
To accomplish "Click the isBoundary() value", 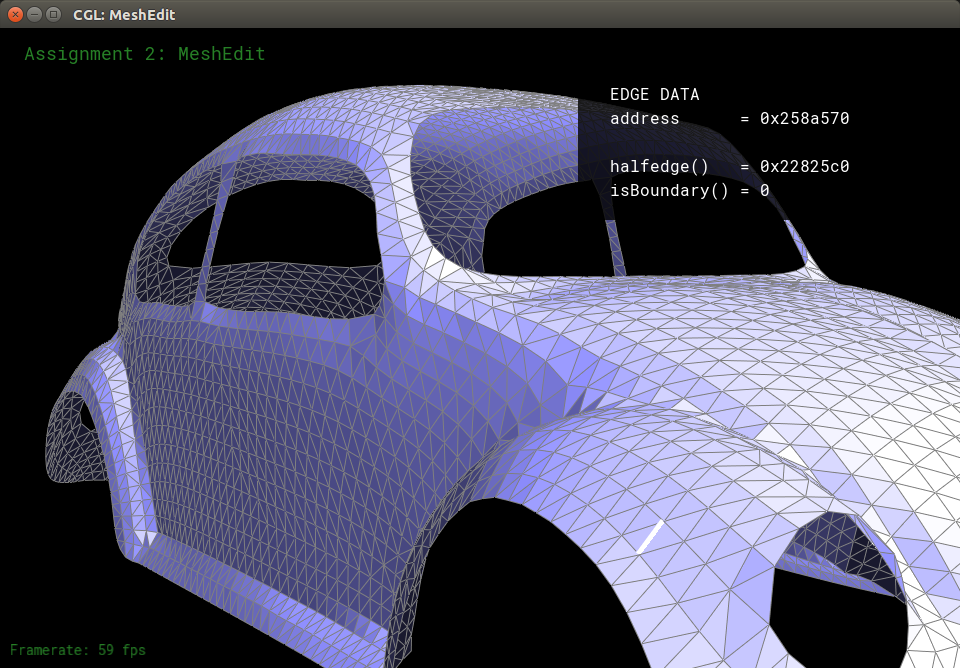I will 764,190.
